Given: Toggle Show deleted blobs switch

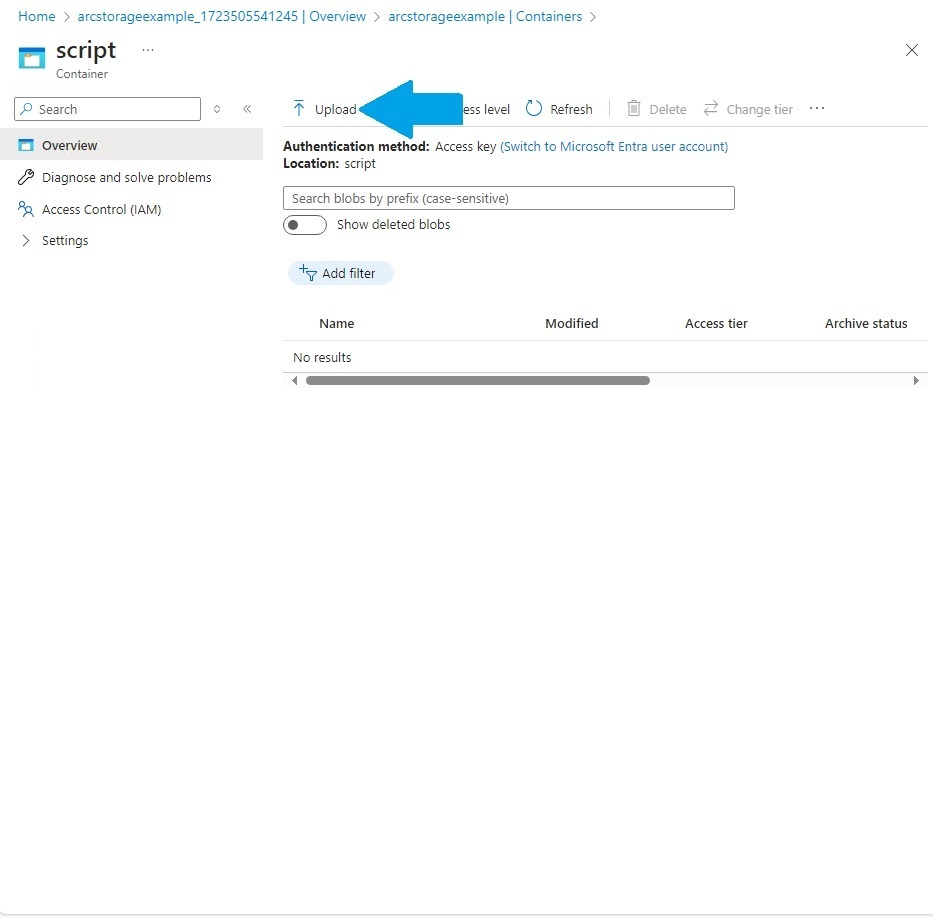Looking at the screenshot, I should click(305, 225).
